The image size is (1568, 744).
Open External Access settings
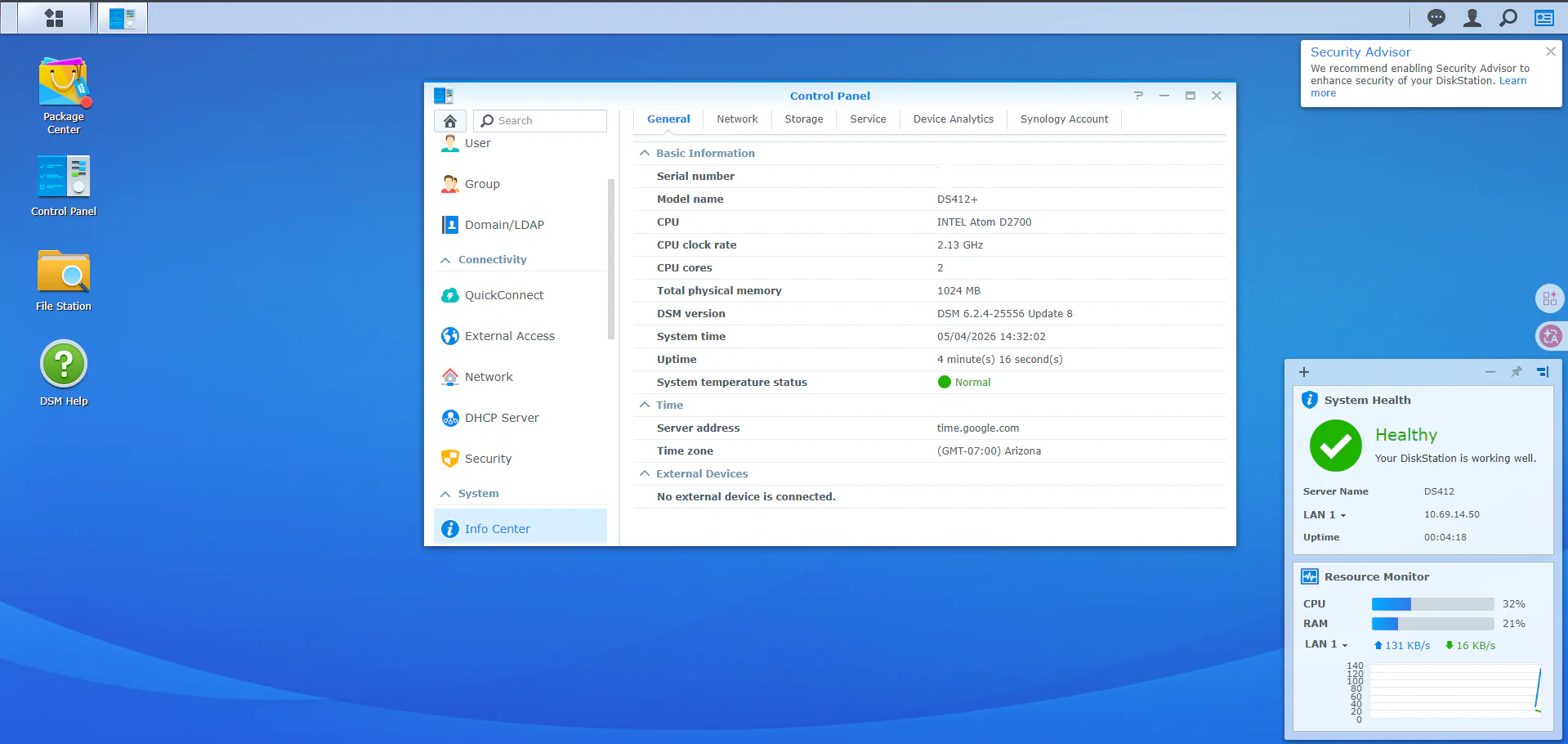520,336
